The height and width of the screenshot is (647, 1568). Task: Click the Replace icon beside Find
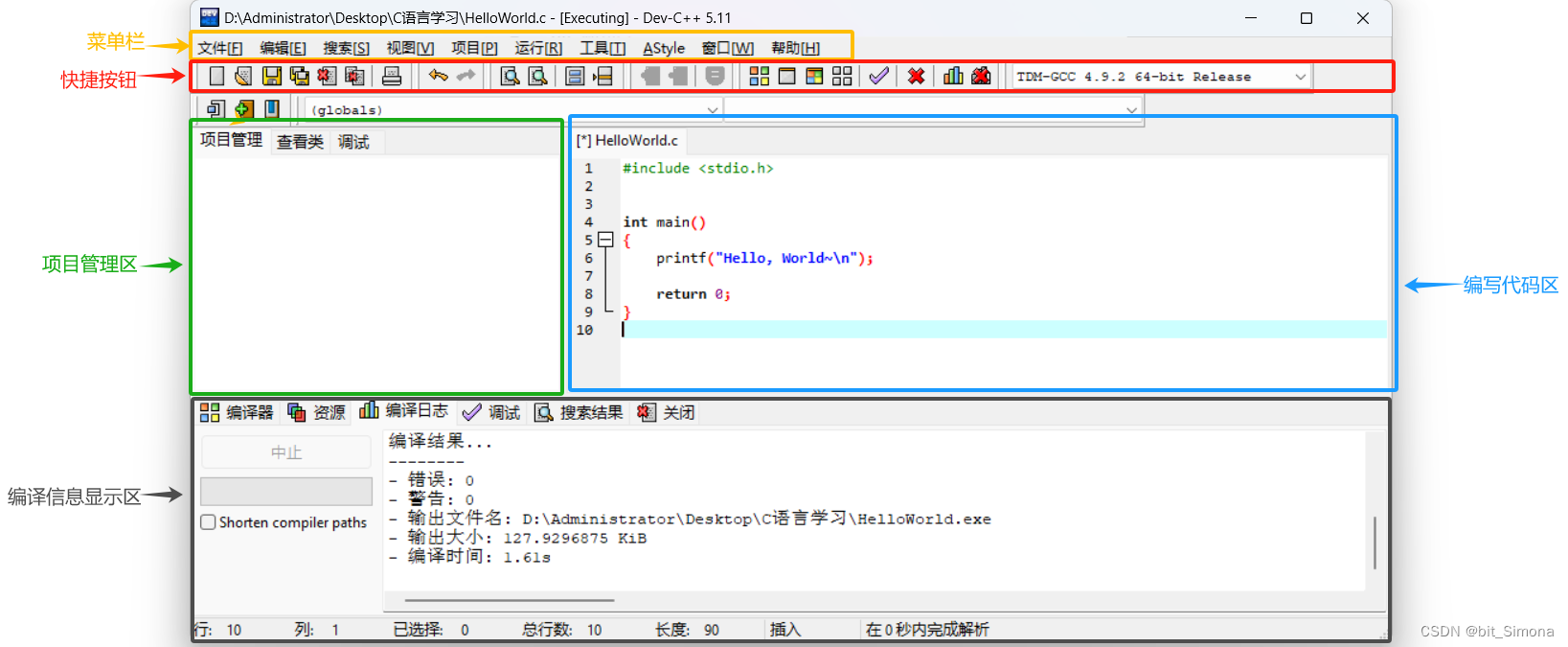click(x=538, y=76)
